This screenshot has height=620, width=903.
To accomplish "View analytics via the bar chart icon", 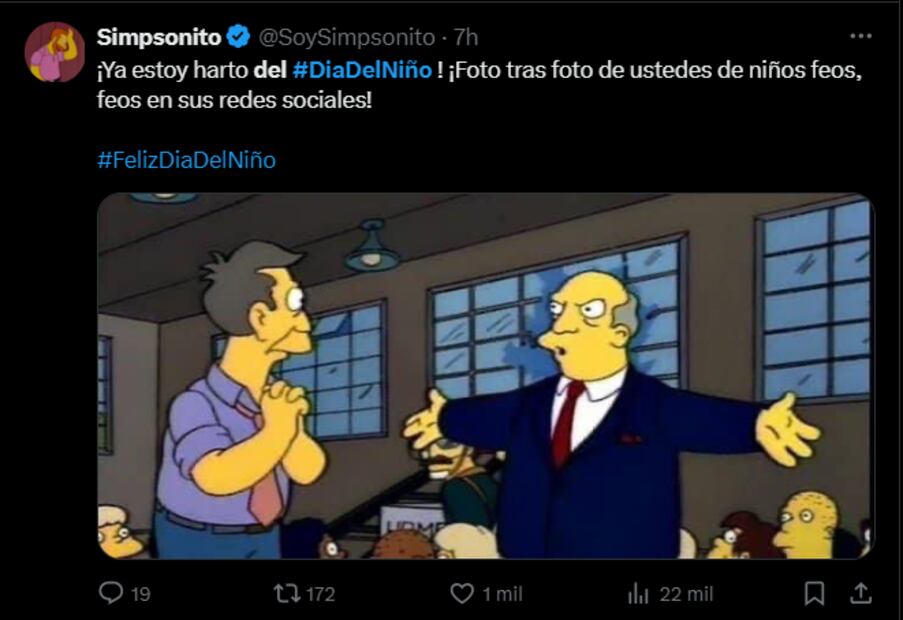I will pos(638,594).
